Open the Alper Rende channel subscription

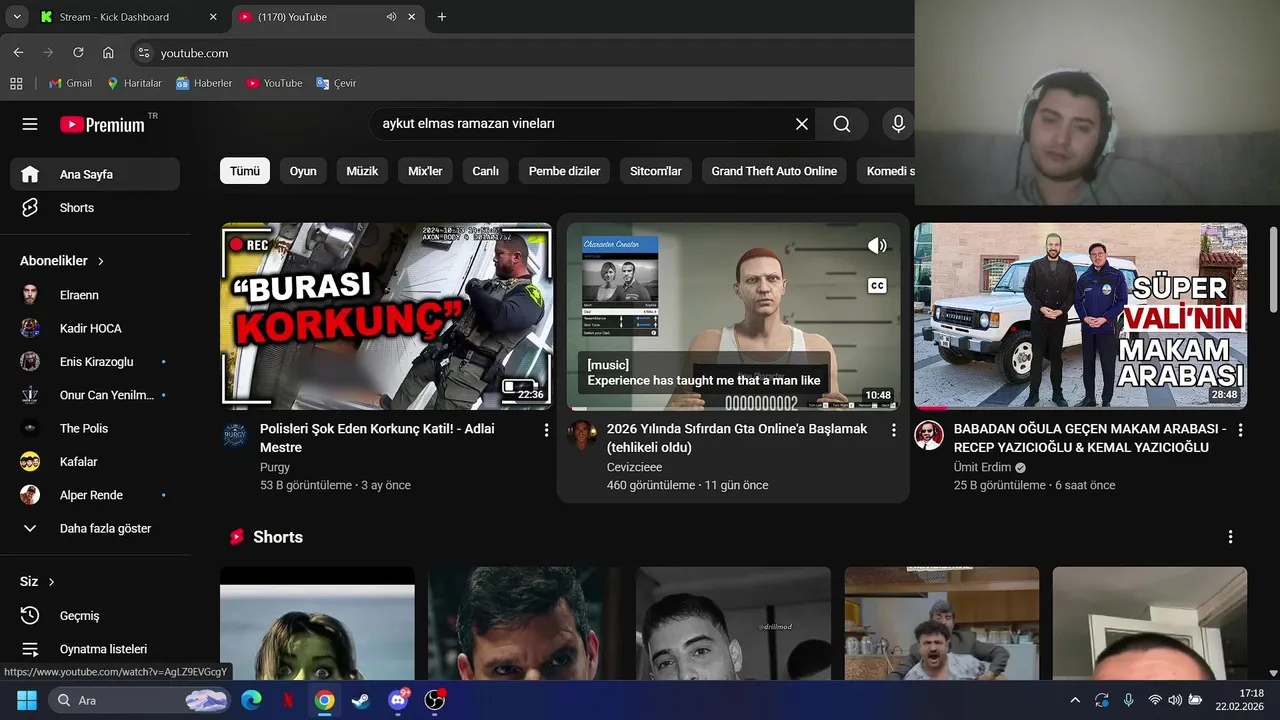click(95, 495)
